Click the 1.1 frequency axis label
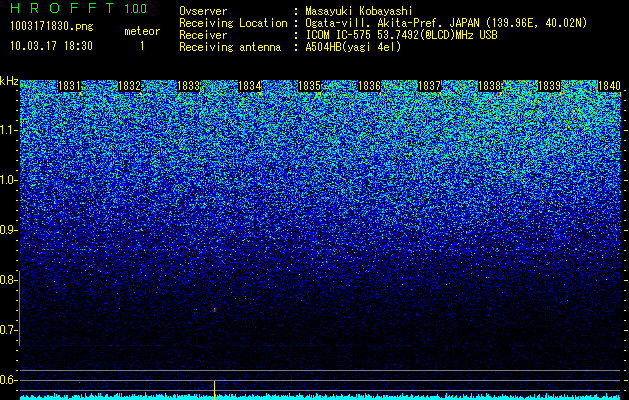This screenshot has height=400, width=629. click(8, 131)
